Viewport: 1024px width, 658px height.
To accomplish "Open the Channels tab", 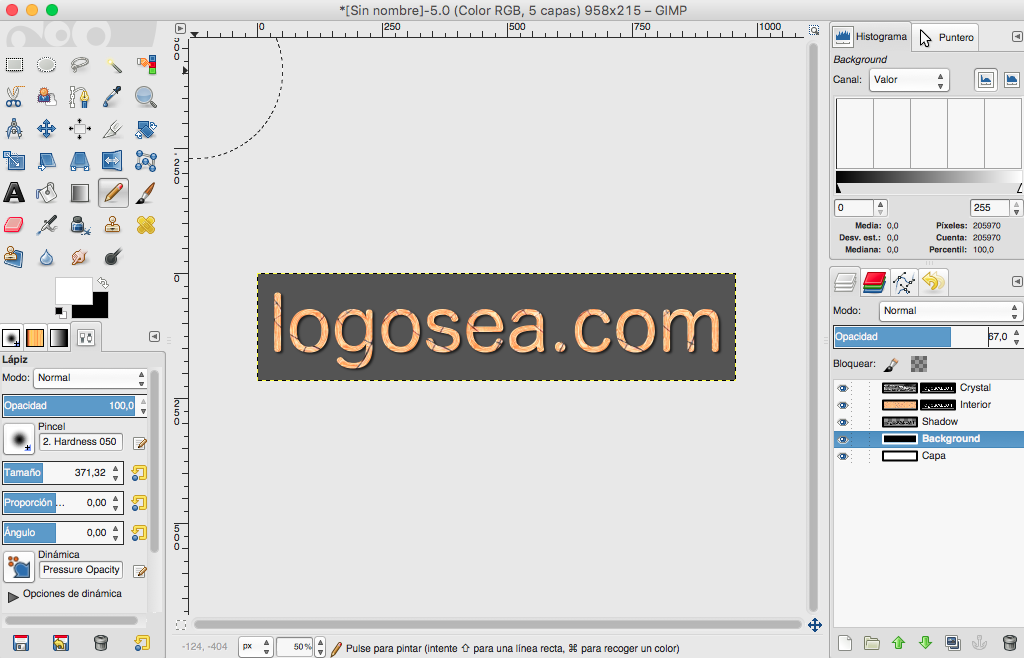I will 874,282.
